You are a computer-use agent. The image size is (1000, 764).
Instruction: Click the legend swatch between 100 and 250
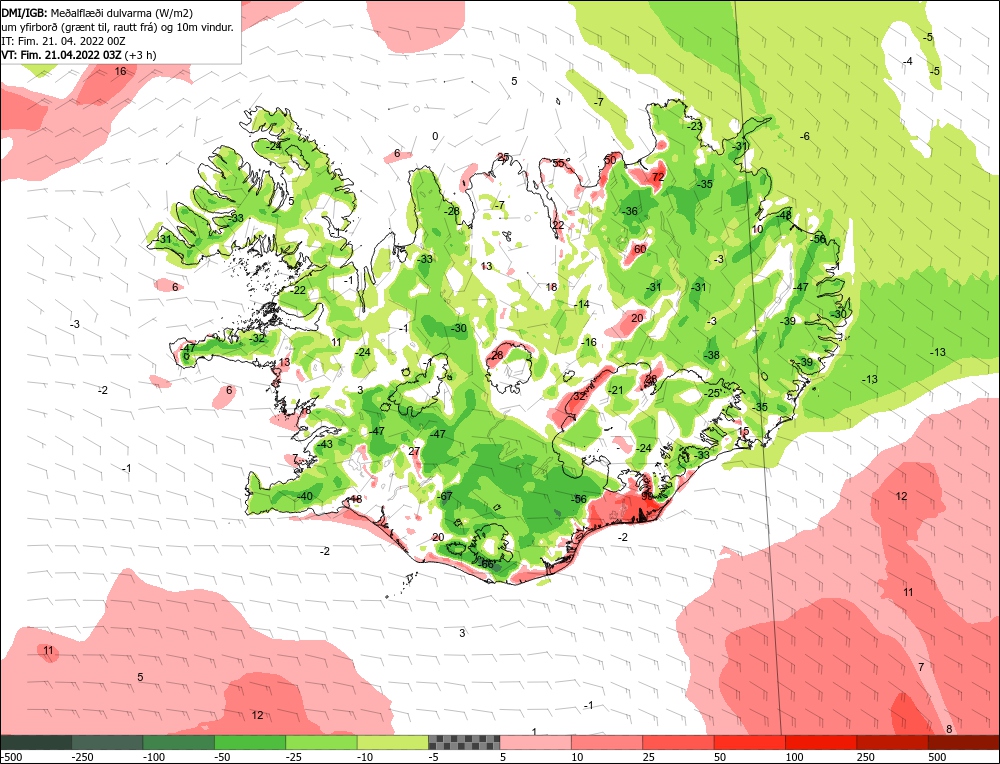(x=821, y=742)
